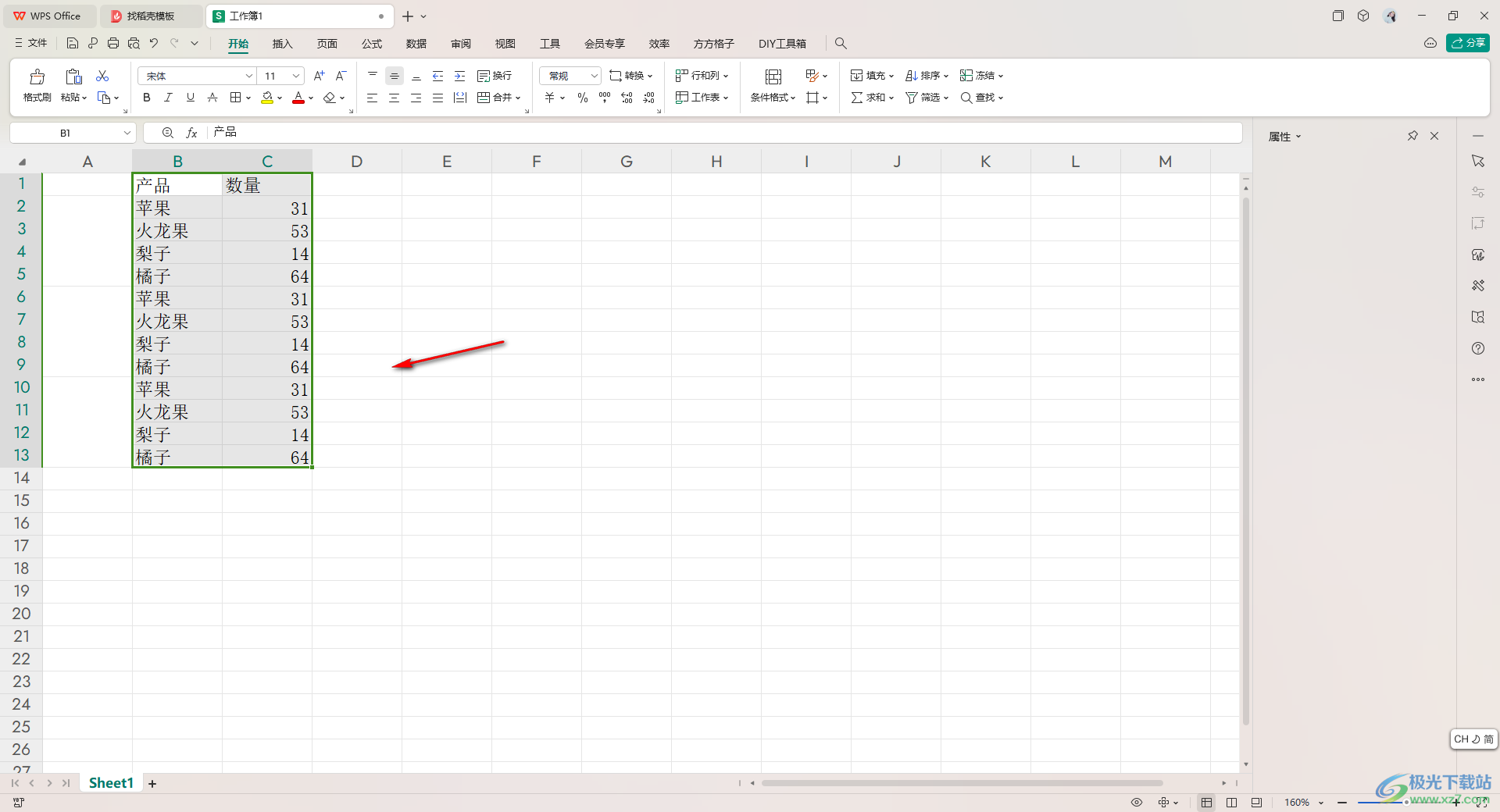Switch to the 公式 ribbon tab
Image resolution: width=1500 pixels, height=812 pixels.
(x=372, y=44)
